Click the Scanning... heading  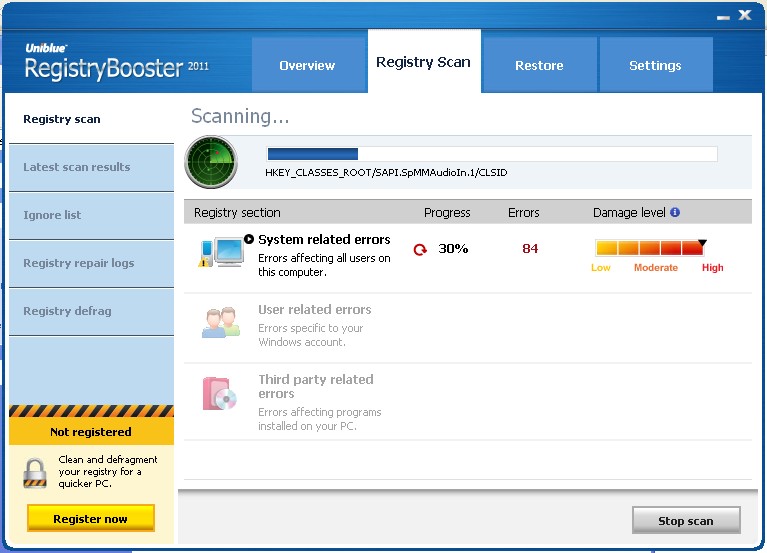(x=240, y=116)
